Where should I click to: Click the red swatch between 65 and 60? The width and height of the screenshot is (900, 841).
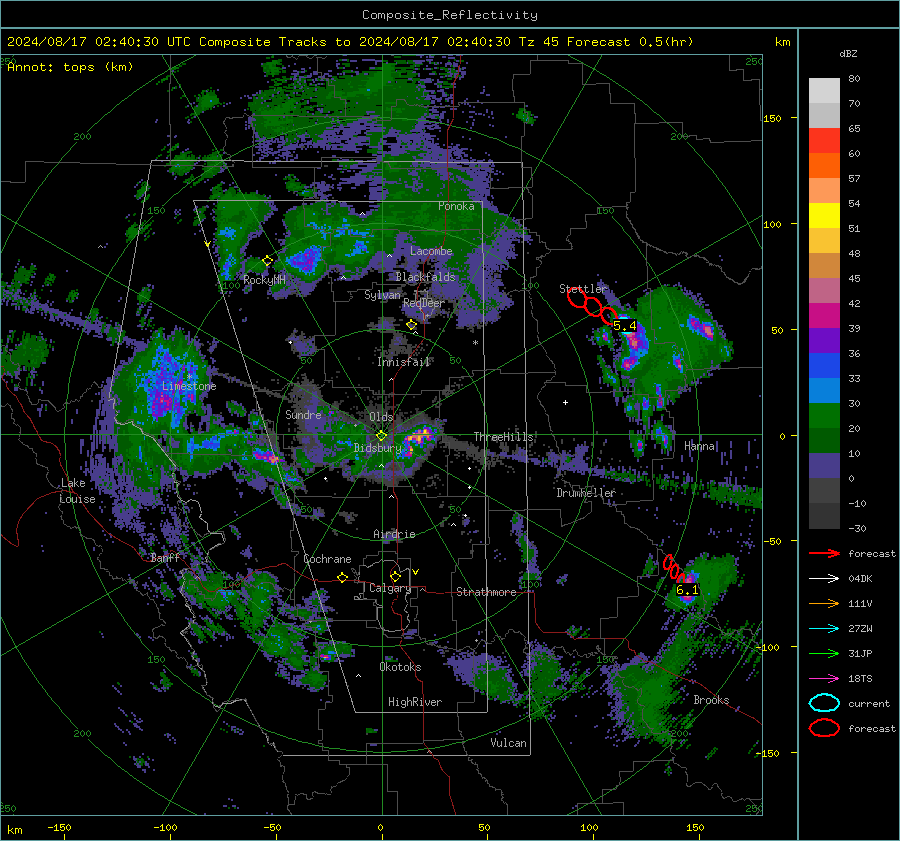pyautogui.click(x=824, y=141)
